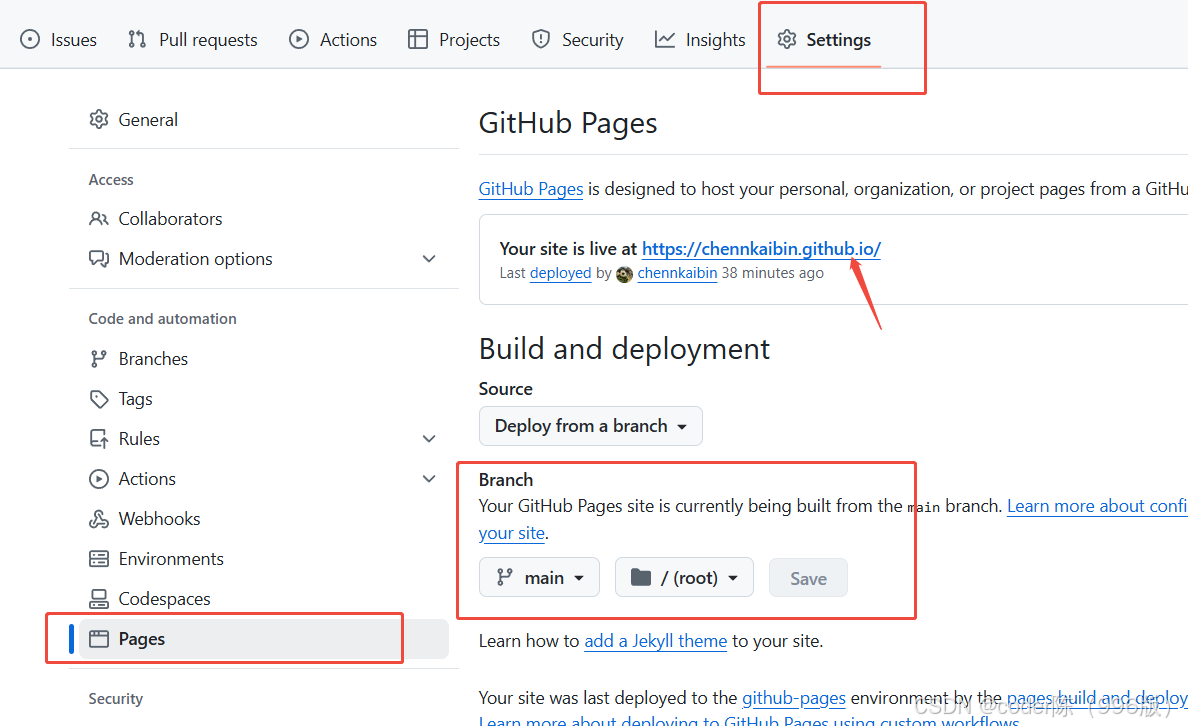This screenshot has height=726, width=1188.
Task: Open the Deploy from a branch dropdown
Action: click(x=590, y=425)
